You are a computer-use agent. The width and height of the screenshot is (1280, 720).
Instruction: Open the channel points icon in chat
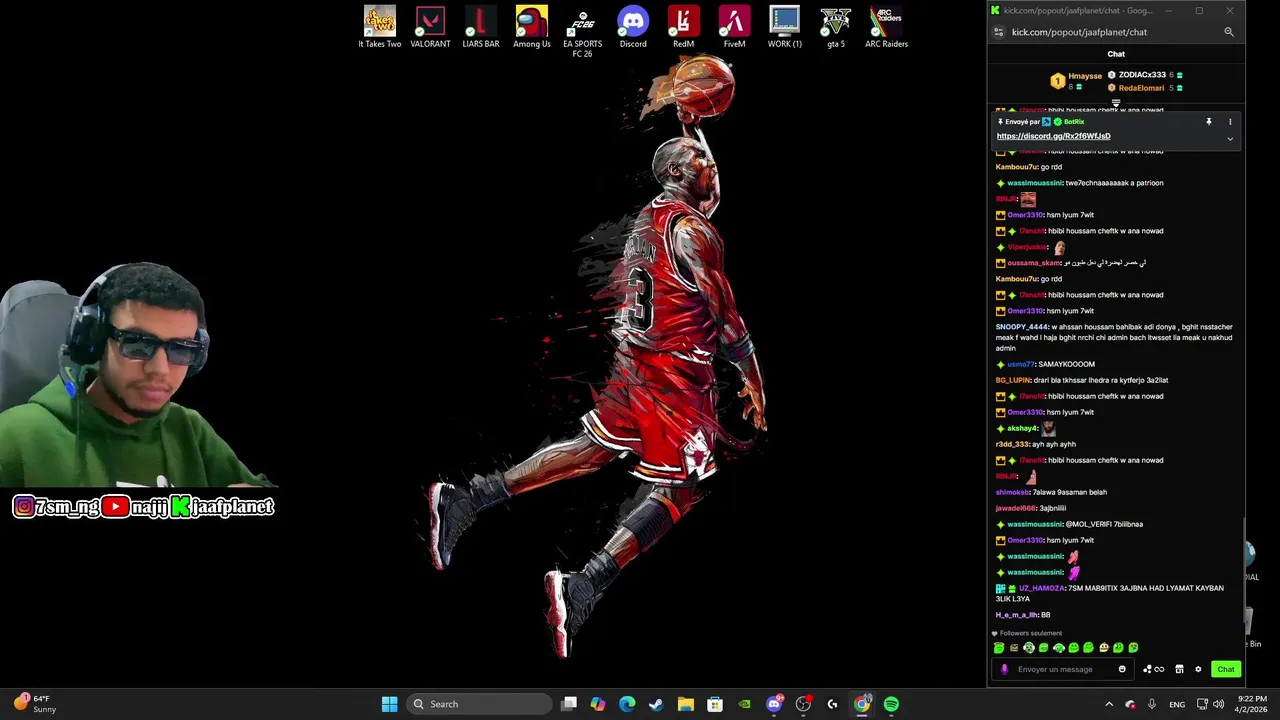pyautogui.click(x=1153, y=669)
